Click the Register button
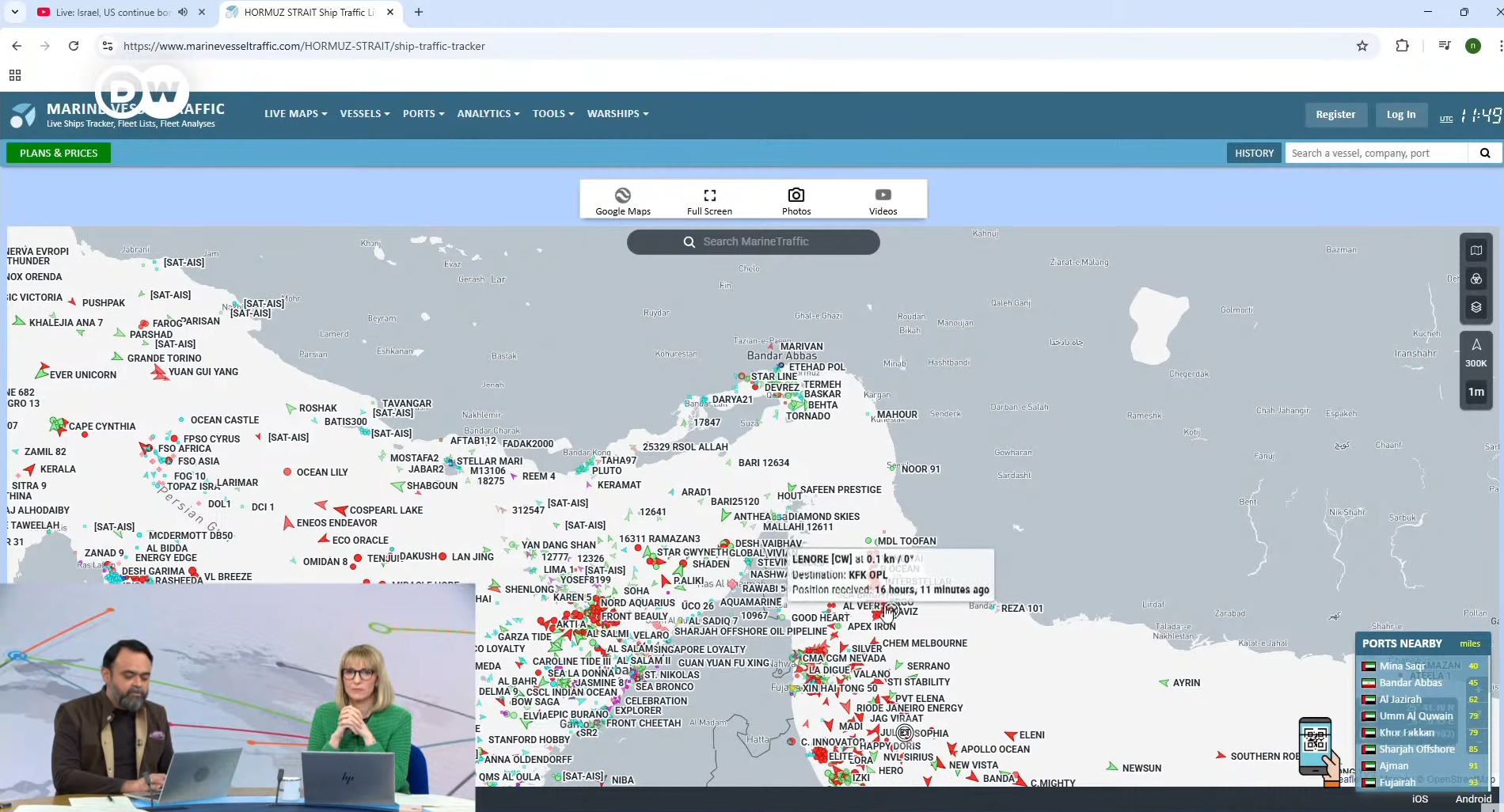The height and width of the screenshot is (812, 1504). click(1335, 115)
